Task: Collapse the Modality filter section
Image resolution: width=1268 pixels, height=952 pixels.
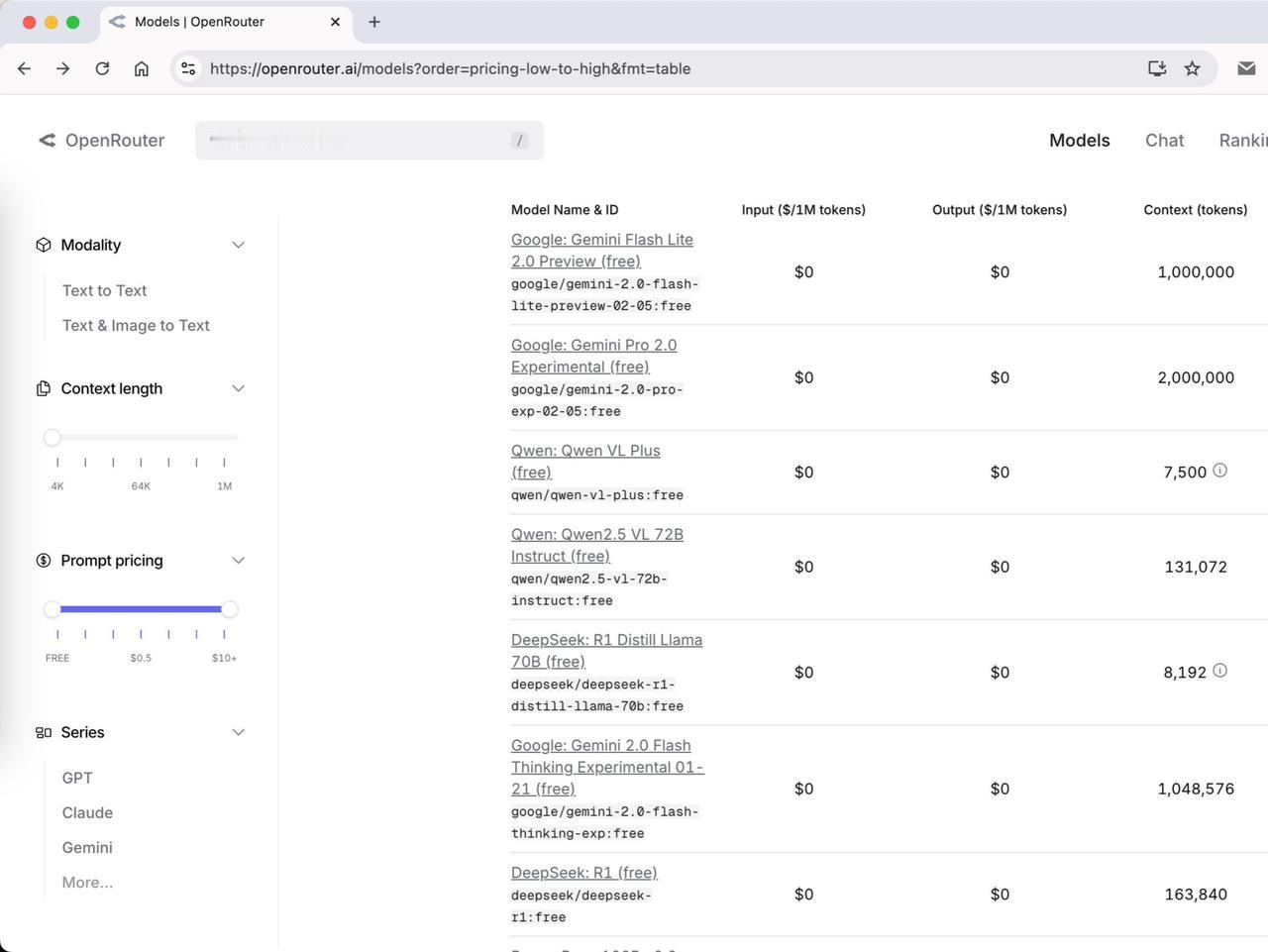Action: coord(239,245)
